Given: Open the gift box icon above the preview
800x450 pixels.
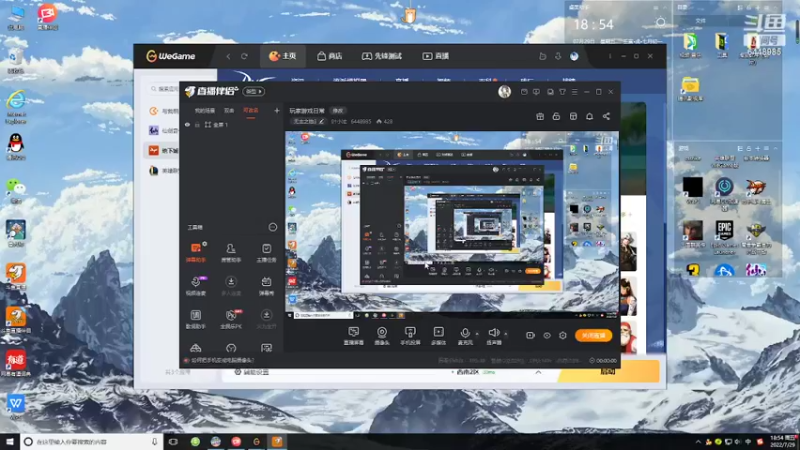Looking at the screenshot, I should (540, 116).
